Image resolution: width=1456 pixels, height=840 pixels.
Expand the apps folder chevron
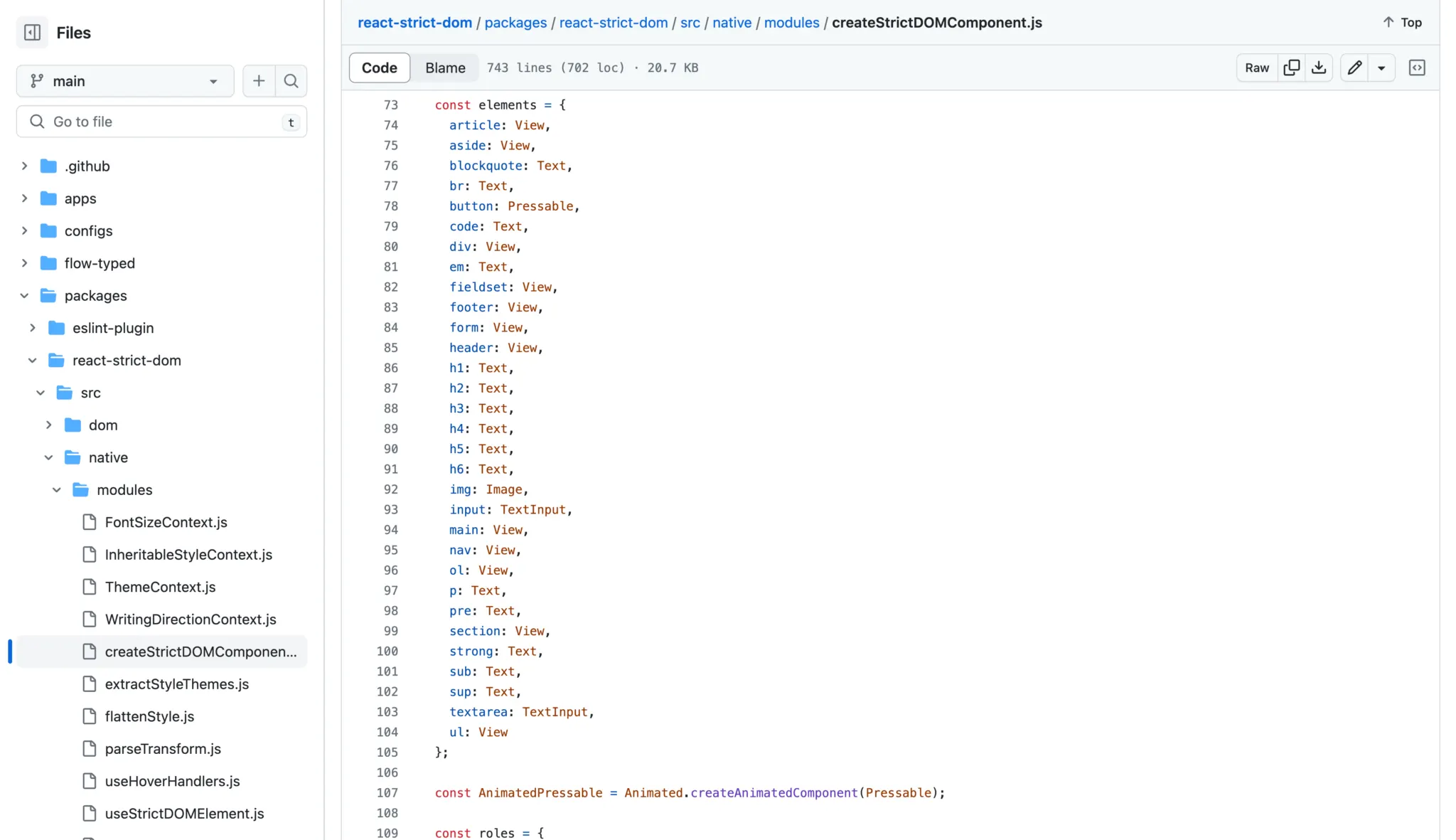point(24,198)
